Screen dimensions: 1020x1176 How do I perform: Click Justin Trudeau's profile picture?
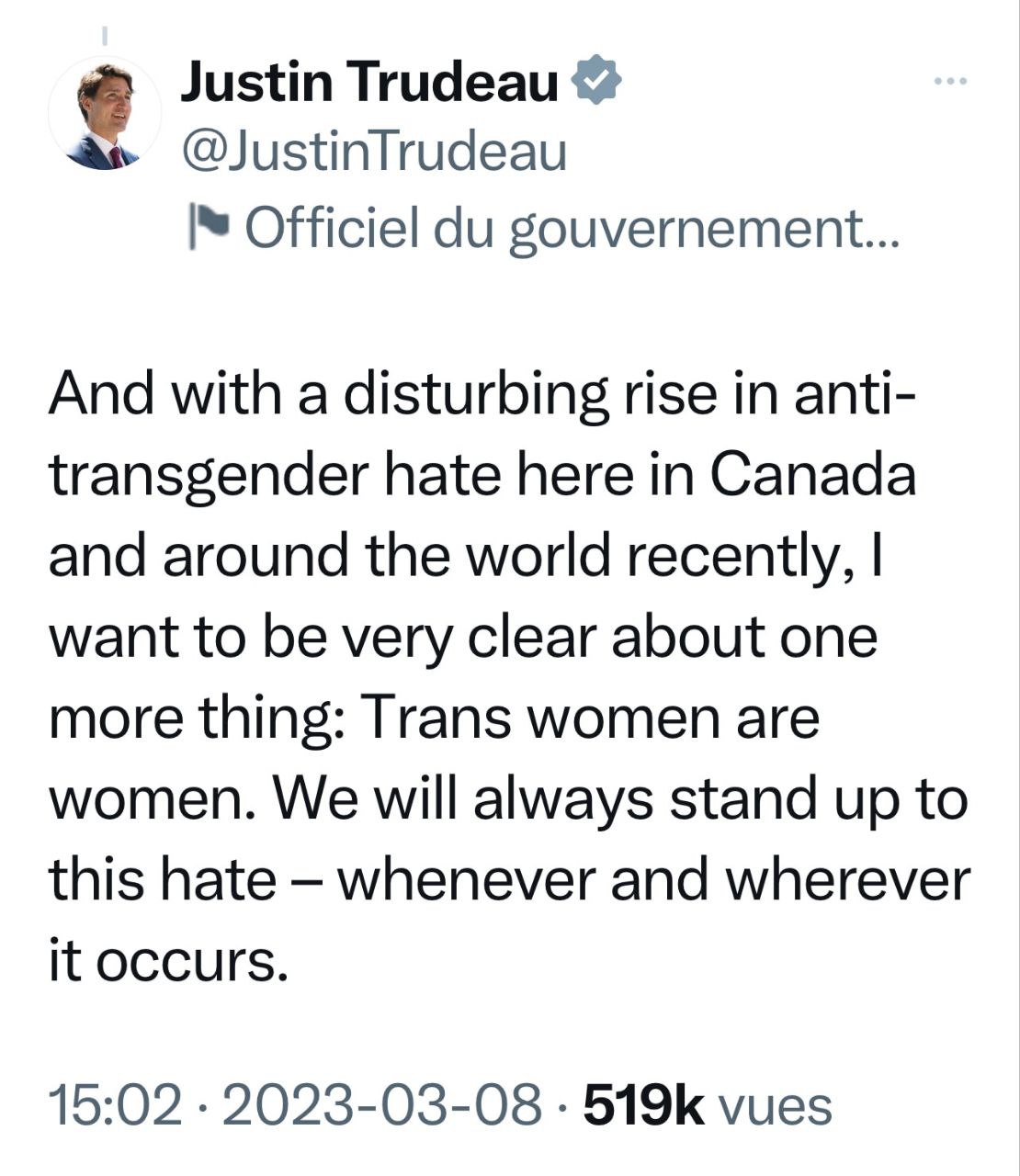point(104,114)
